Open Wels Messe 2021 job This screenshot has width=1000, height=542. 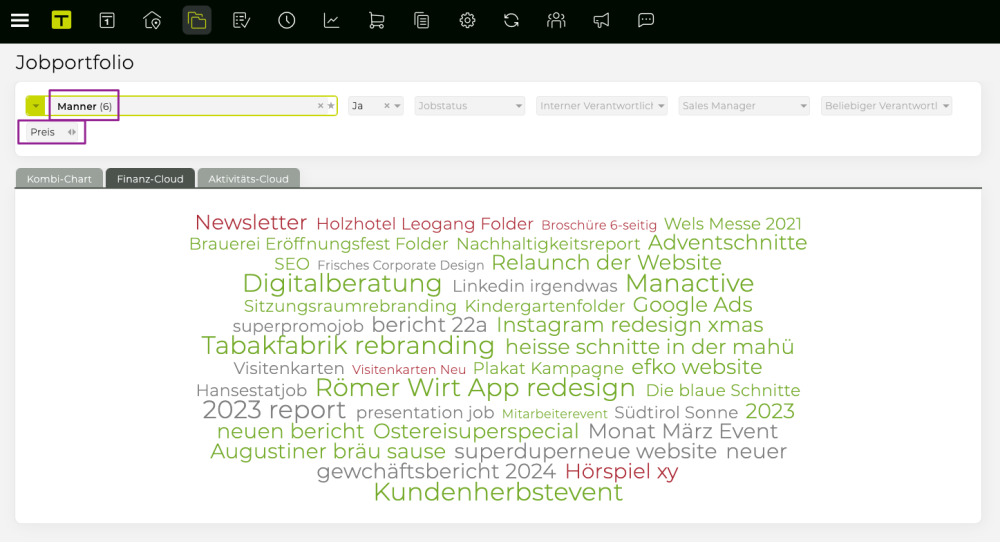pos(733,224)
